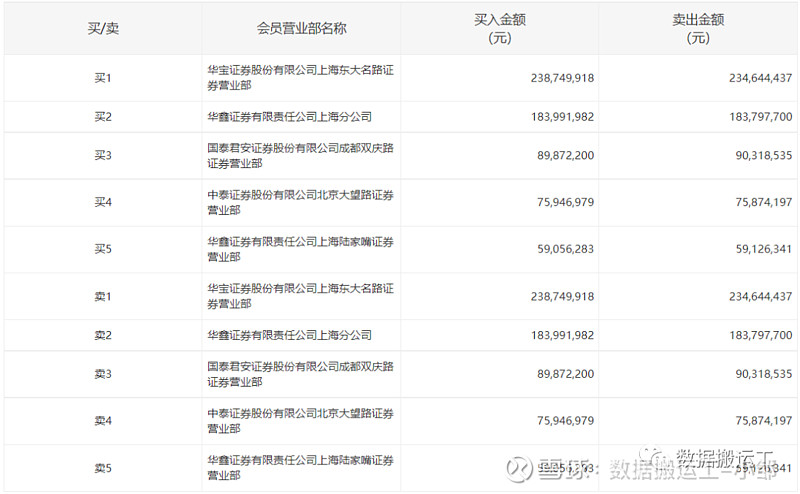Image resolution: width=800 pixels, height=494 pixels.
Task: Select sell amount 59,126,341 in row 买5
Action: point(764,249)
